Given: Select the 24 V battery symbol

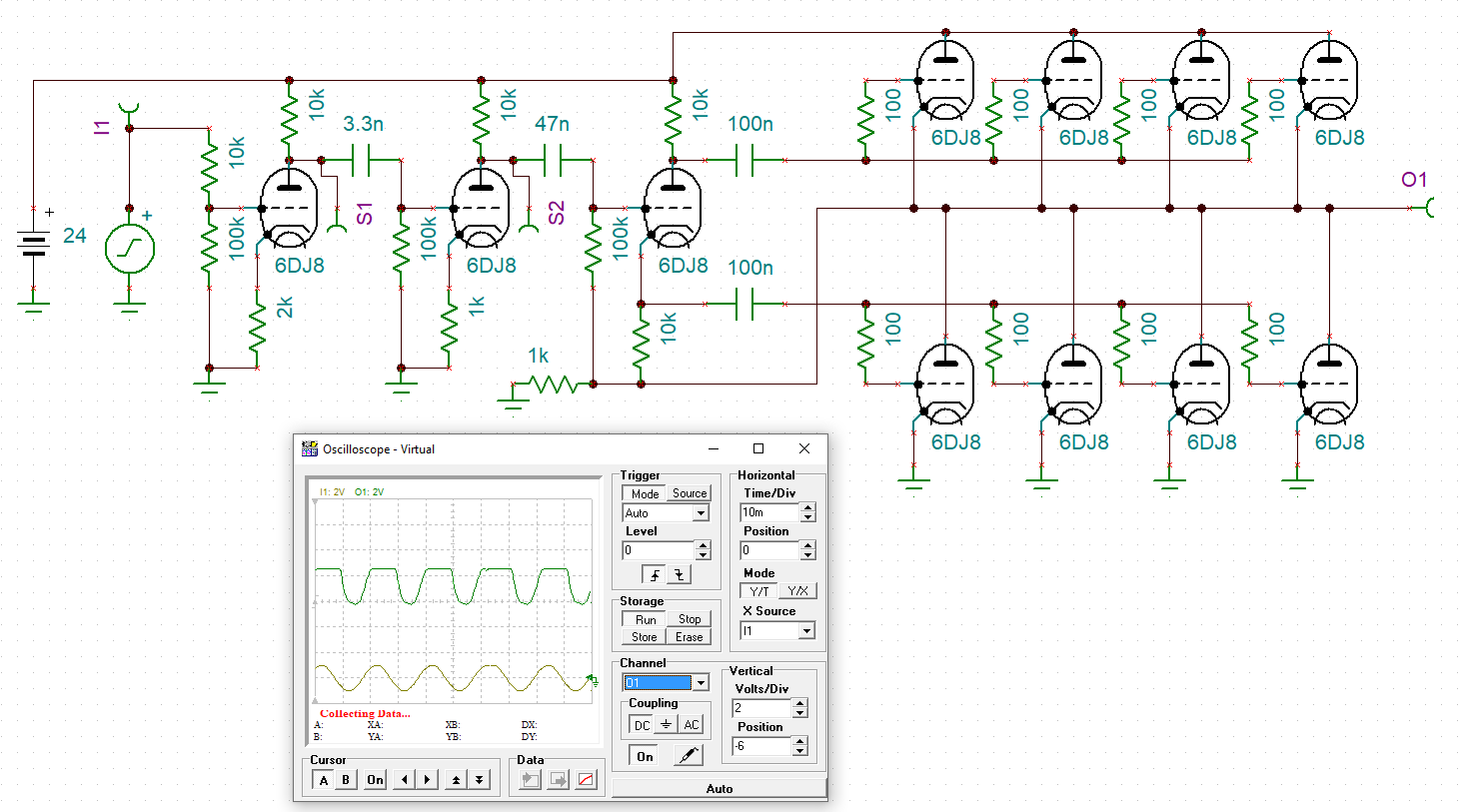Looking at the screenshot, I should coord(34,243).
